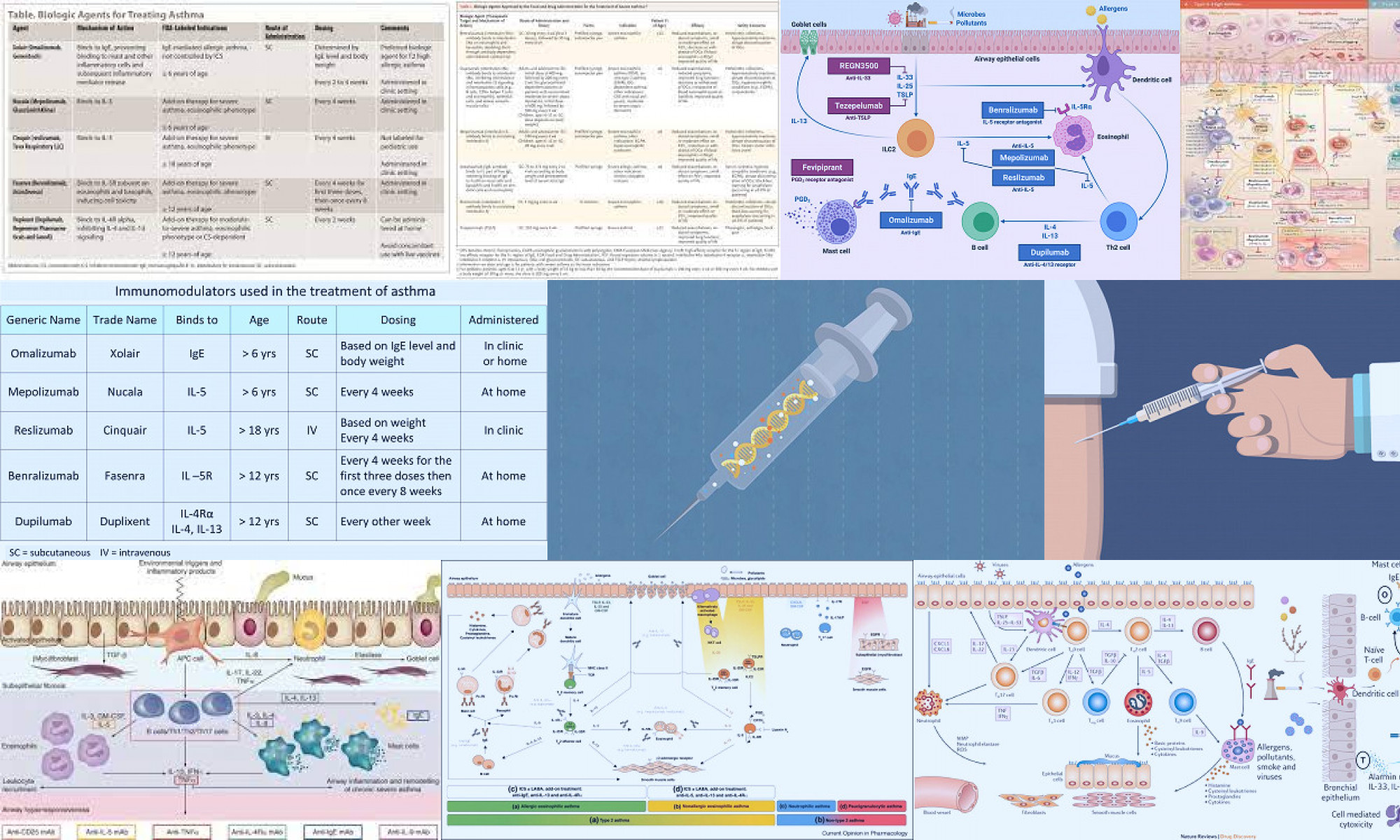Click the purple mast cell illustration near PGD2
The width and height of the screenshot is (1400, 840).
pos(836,222)
